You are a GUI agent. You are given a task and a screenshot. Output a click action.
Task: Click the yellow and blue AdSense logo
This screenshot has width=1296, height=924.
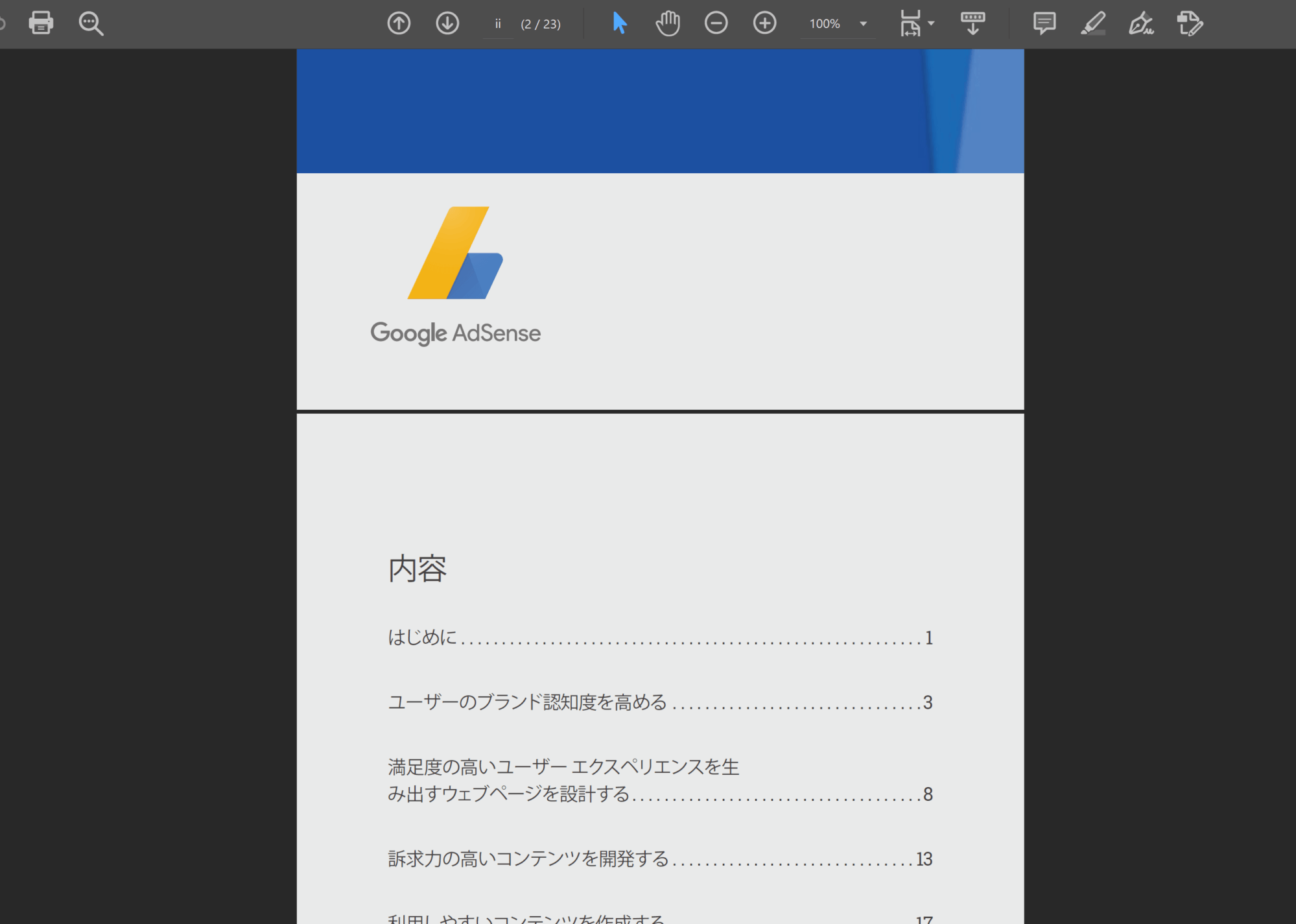click(455, 253)
